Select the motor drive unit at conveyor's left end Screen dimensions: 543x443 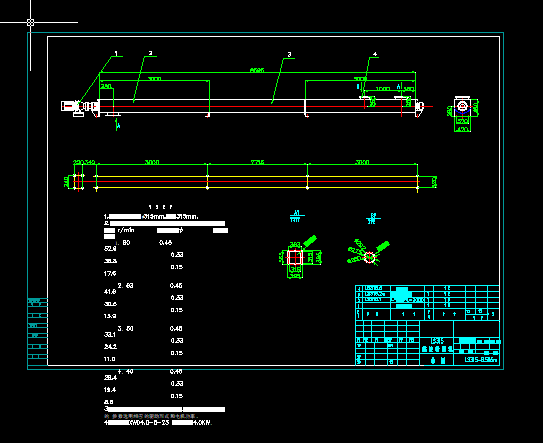point(78,108)
